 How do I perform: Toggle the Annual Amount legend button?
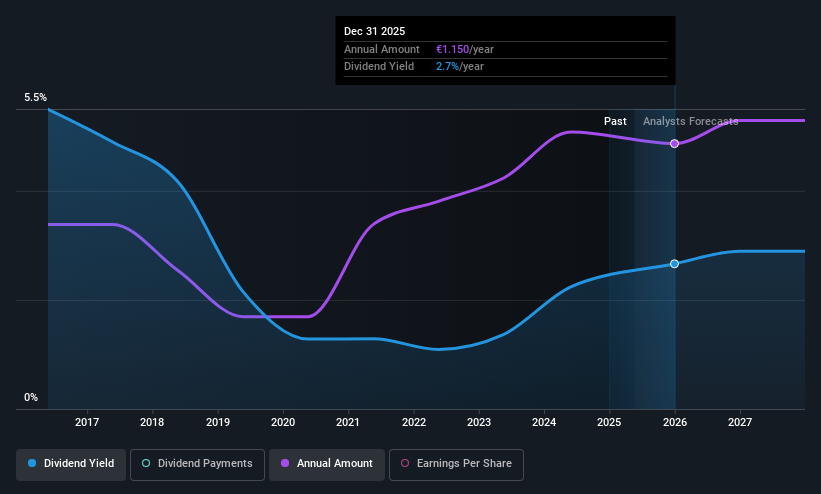point(327,464)
